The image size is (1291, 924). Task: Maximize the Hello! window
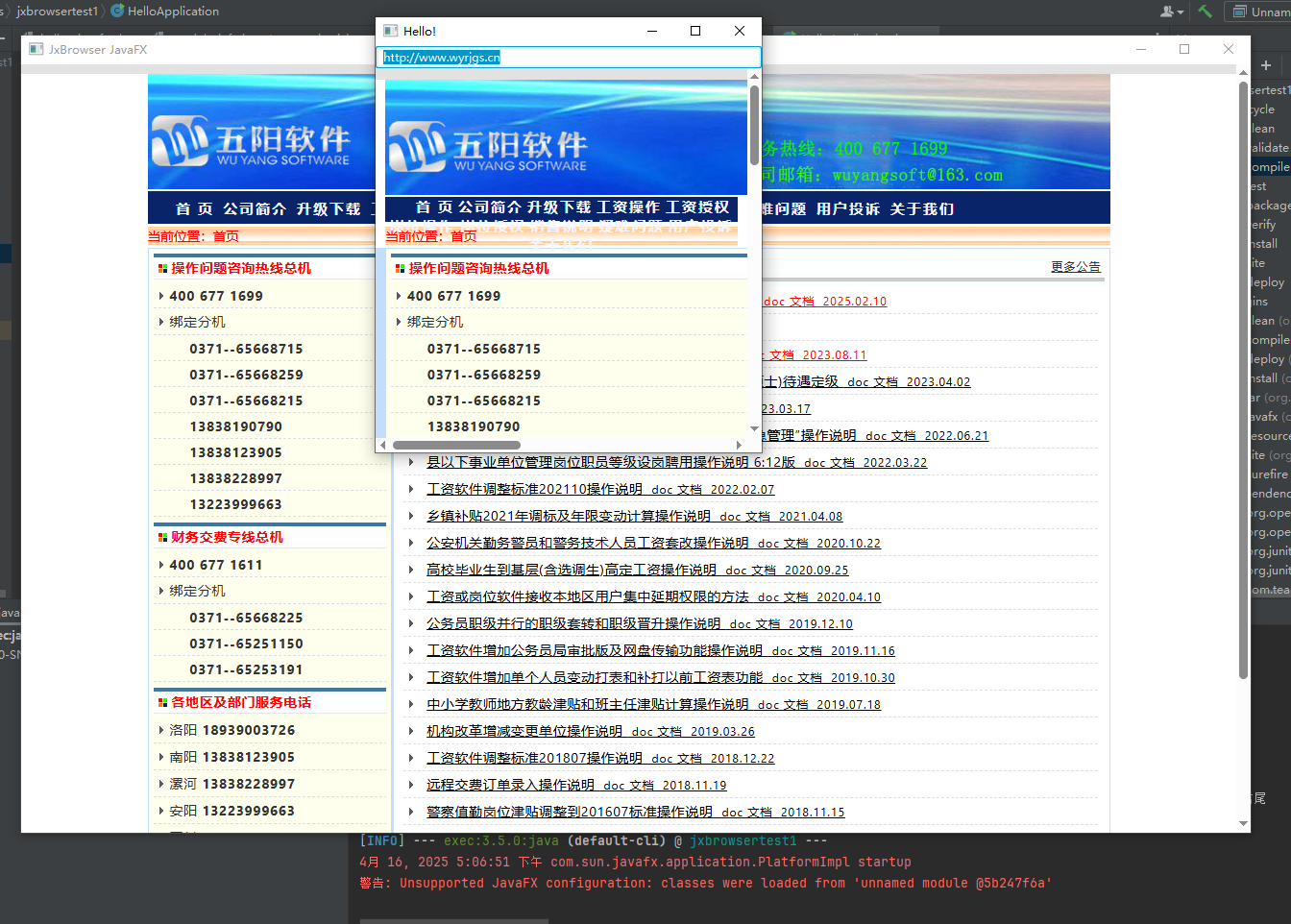[695, 31]
